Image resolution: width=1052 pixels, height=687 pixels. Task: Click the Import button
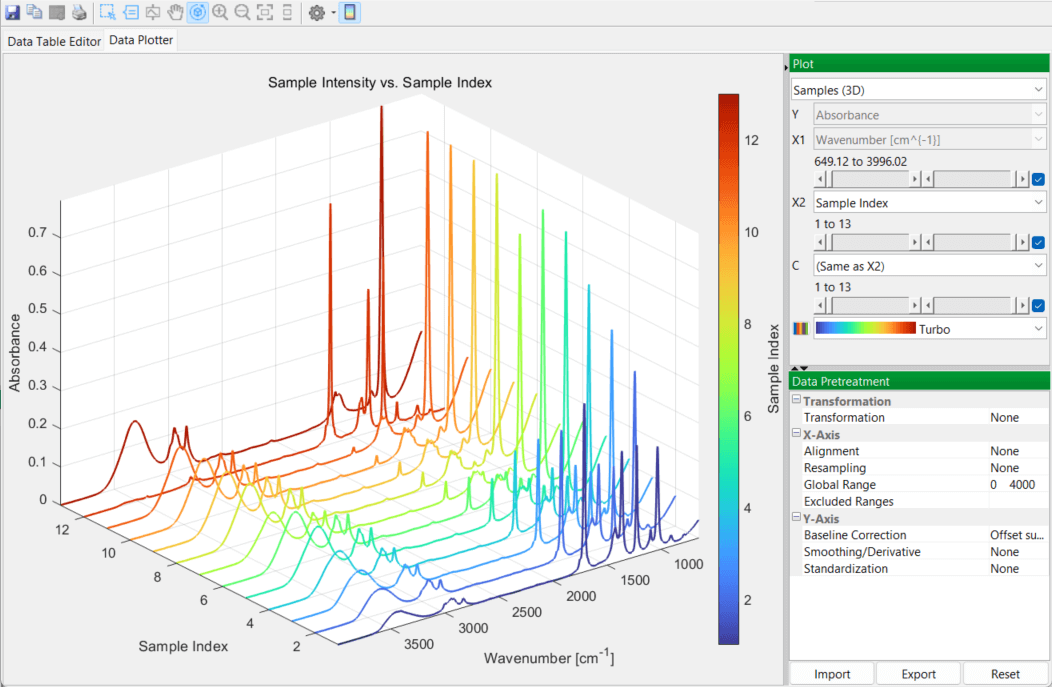pyautogui.click(x=832, y=674)
